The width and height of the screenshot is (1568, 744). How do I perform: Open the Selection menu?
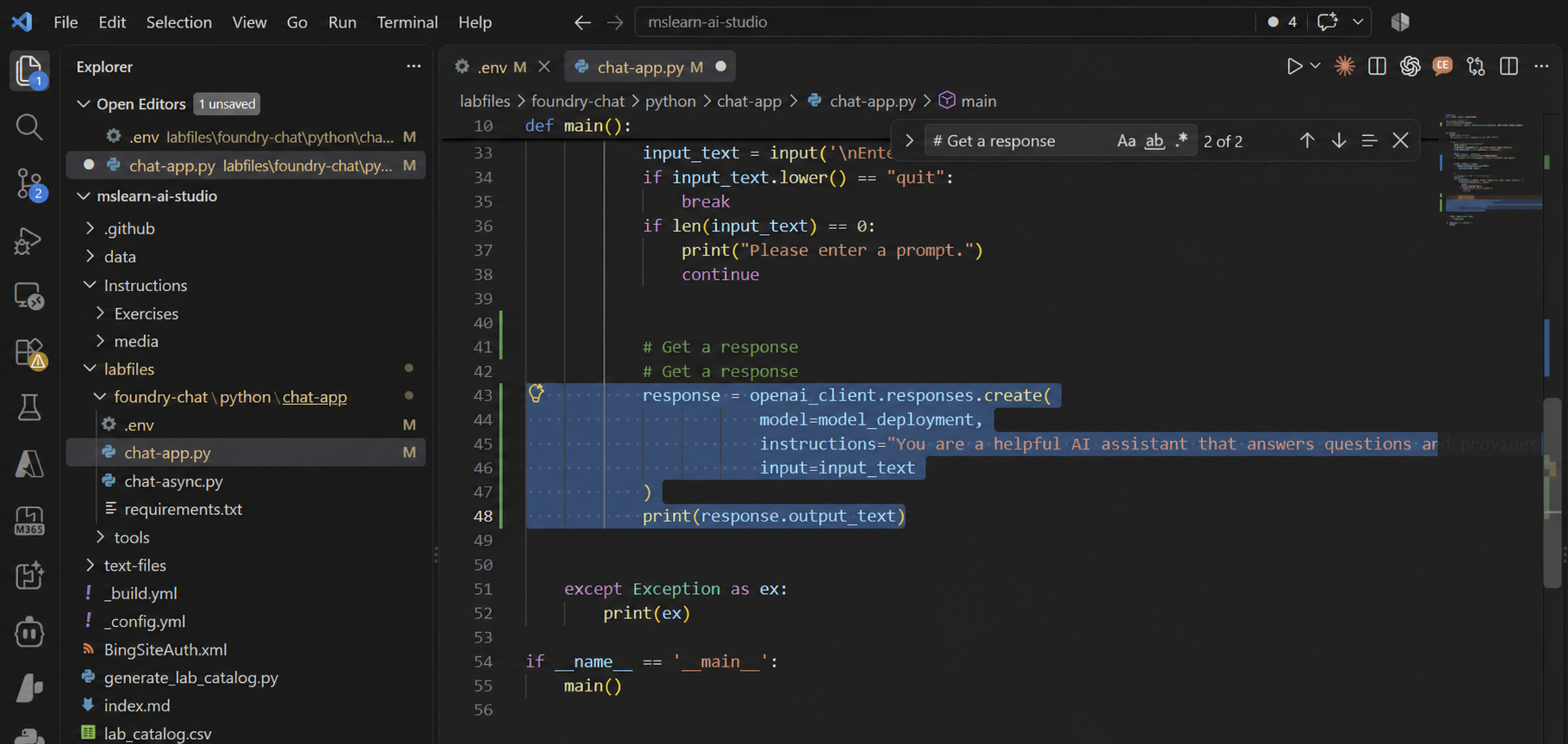coord(179,22)
